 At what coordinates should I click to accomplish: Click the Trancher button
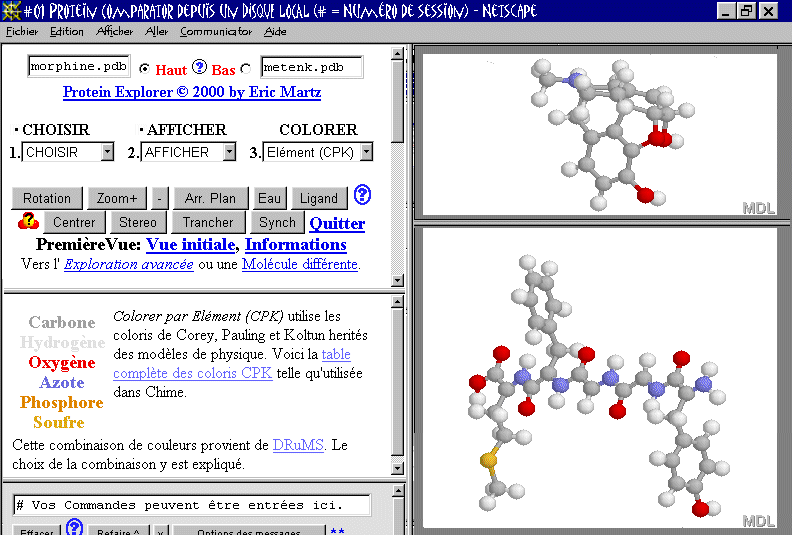[208, 222]
